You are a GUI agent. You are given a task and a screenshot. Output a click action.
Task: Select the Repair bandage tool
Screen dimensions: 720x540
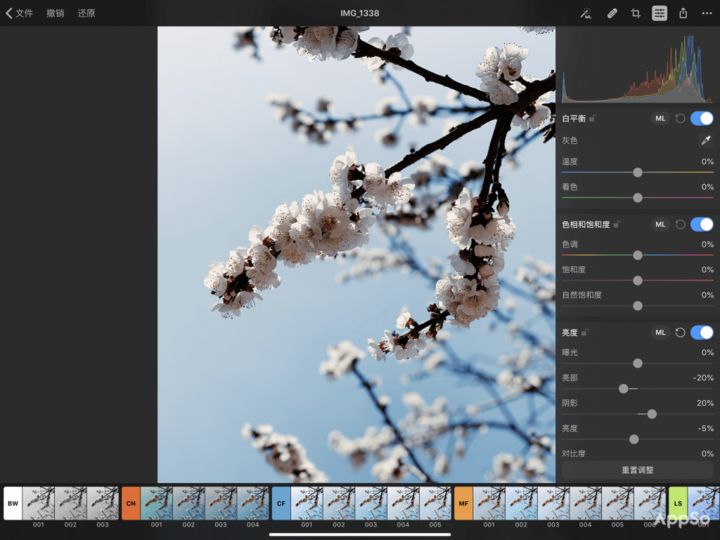point(611,13)
